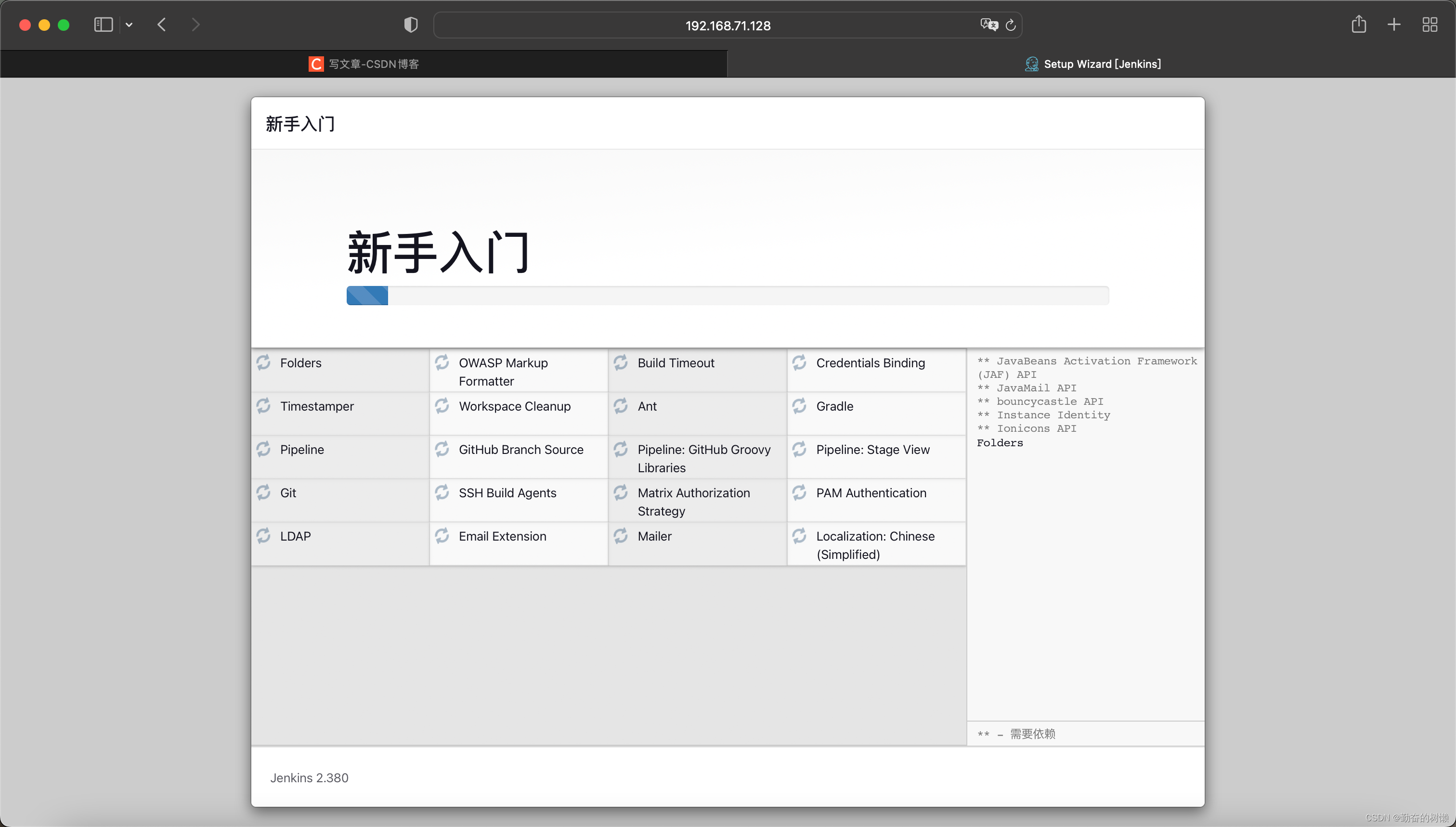Click the spinner icon next to Gradle
This screenshot has height=827, width=1456.
pos(799,405)
